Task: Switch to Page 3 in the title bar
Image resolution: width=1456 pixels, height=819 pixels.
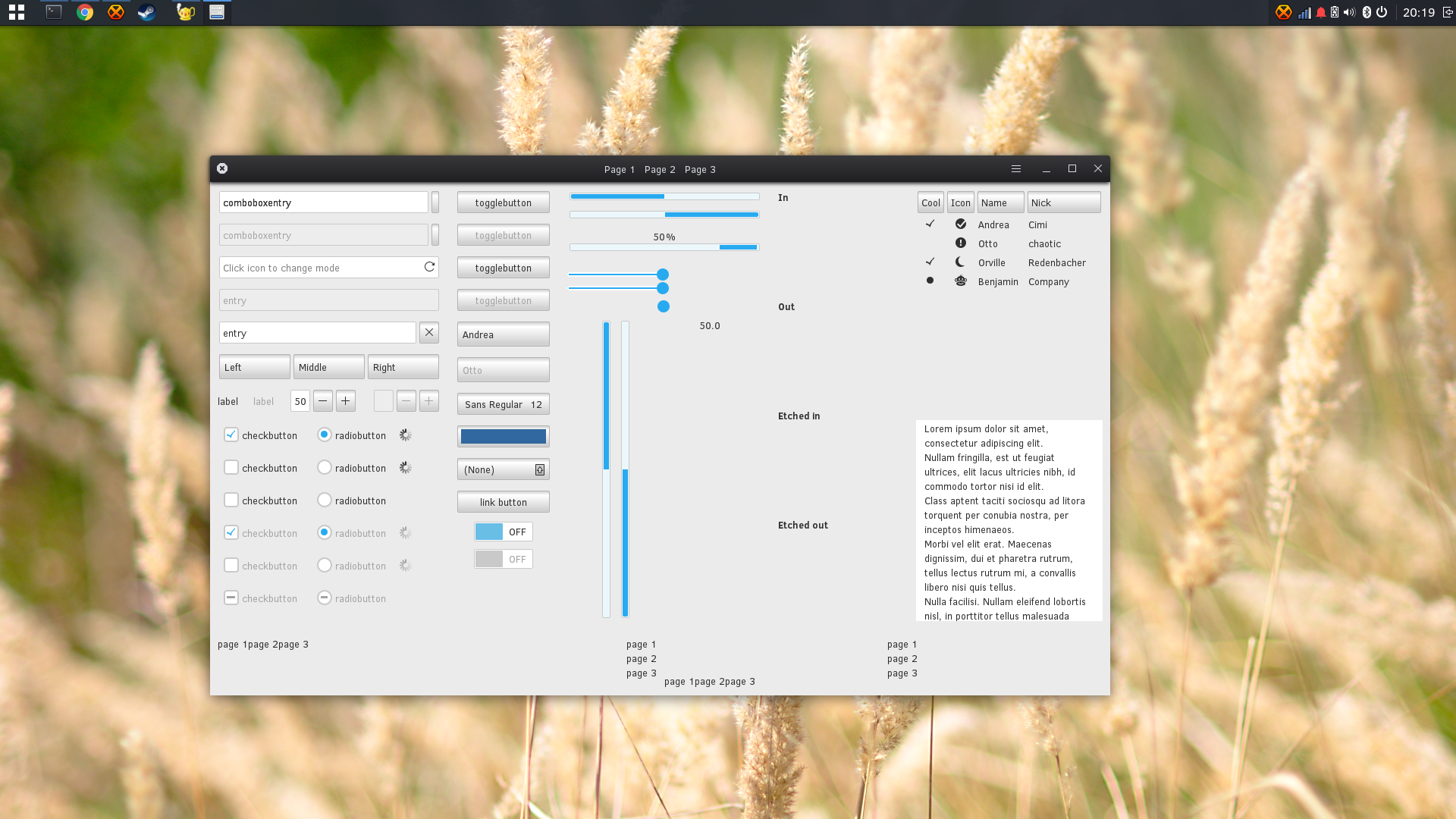Action: [x=700, y=170]
